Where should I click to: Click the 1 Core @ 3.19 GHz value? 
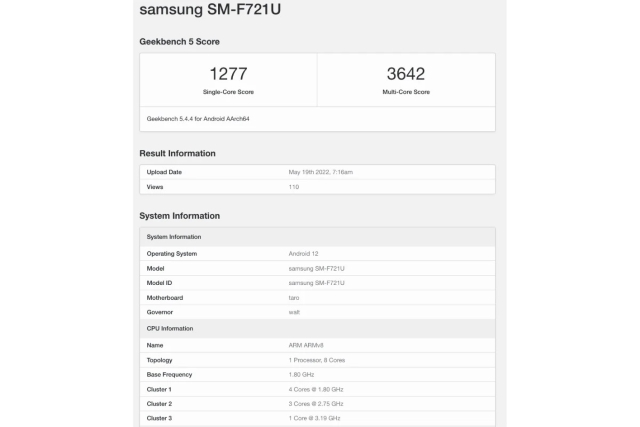tap(314, 418)
